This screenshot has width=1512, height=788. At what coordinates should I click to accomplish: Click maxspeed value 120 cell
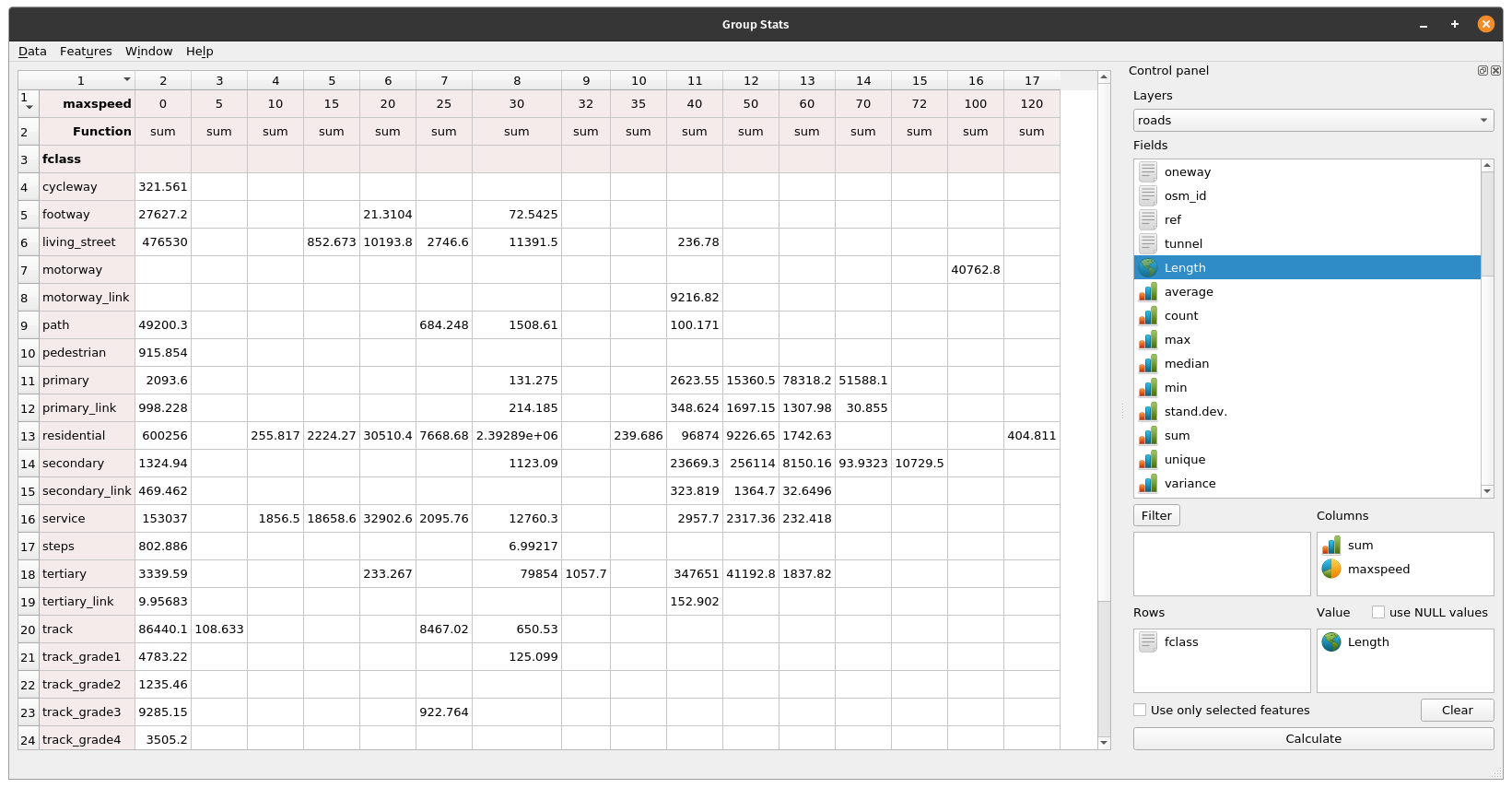[x=1032, y=103]
